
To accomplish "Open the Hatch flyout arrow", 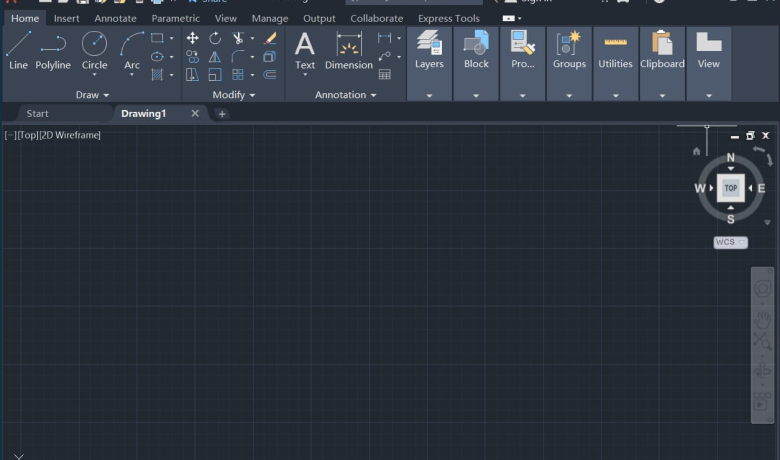I will click(x=172, y=75).
